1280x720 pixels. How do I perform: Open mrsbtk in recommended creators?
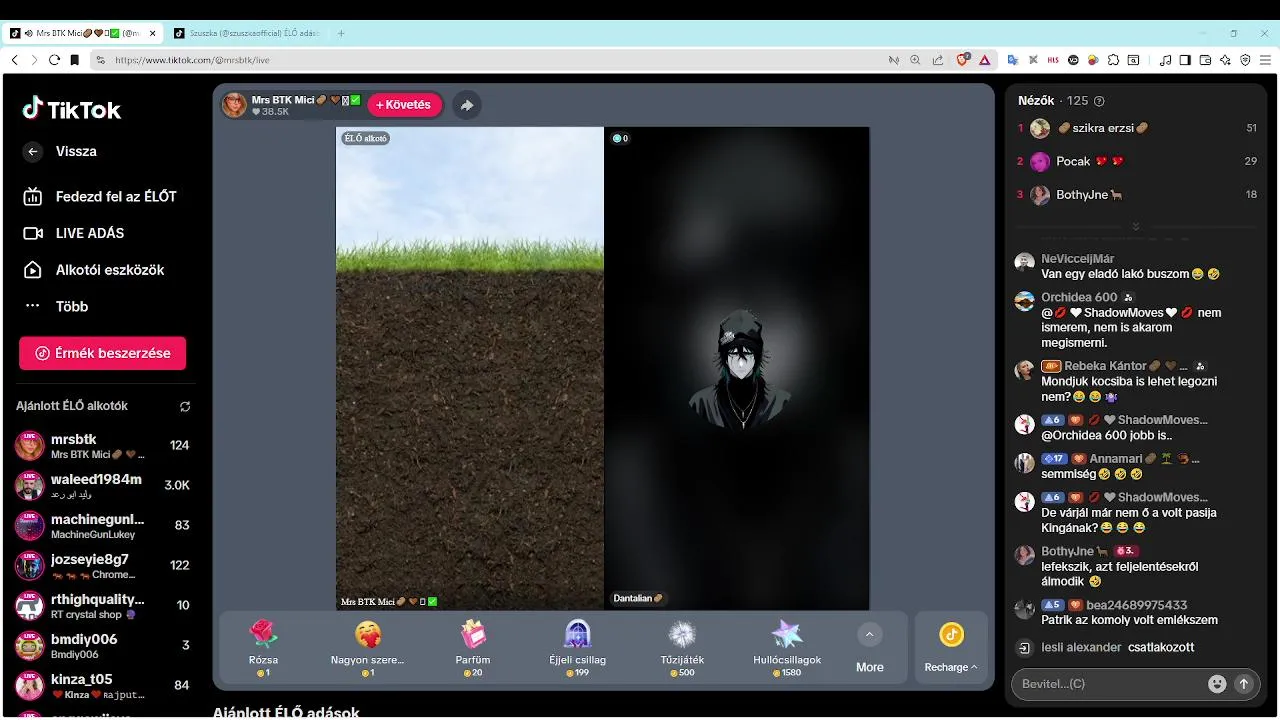102,446
